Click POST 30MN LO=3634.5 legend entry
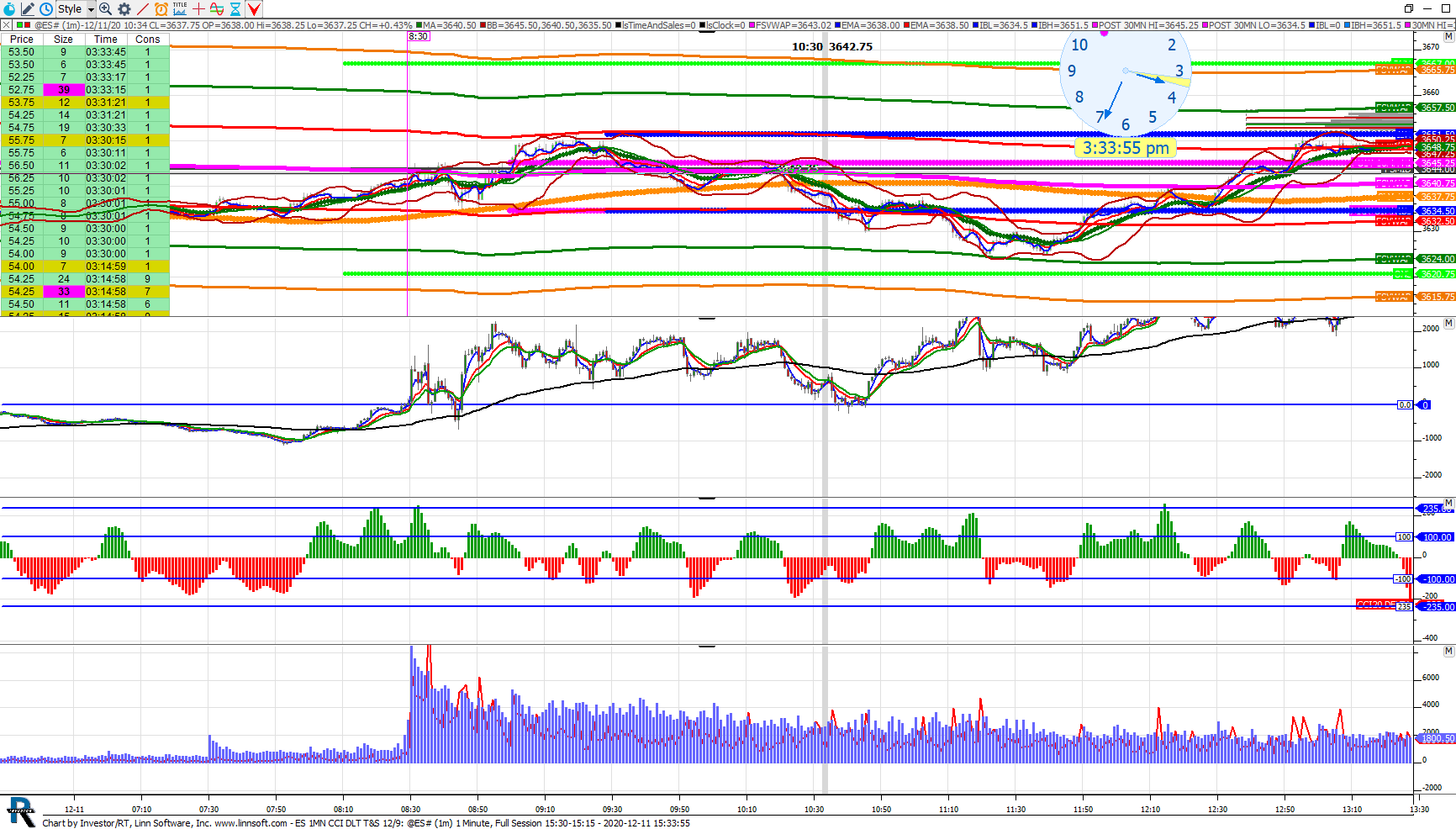This screenshot has width=1456, height=829. click(1253, 25)
